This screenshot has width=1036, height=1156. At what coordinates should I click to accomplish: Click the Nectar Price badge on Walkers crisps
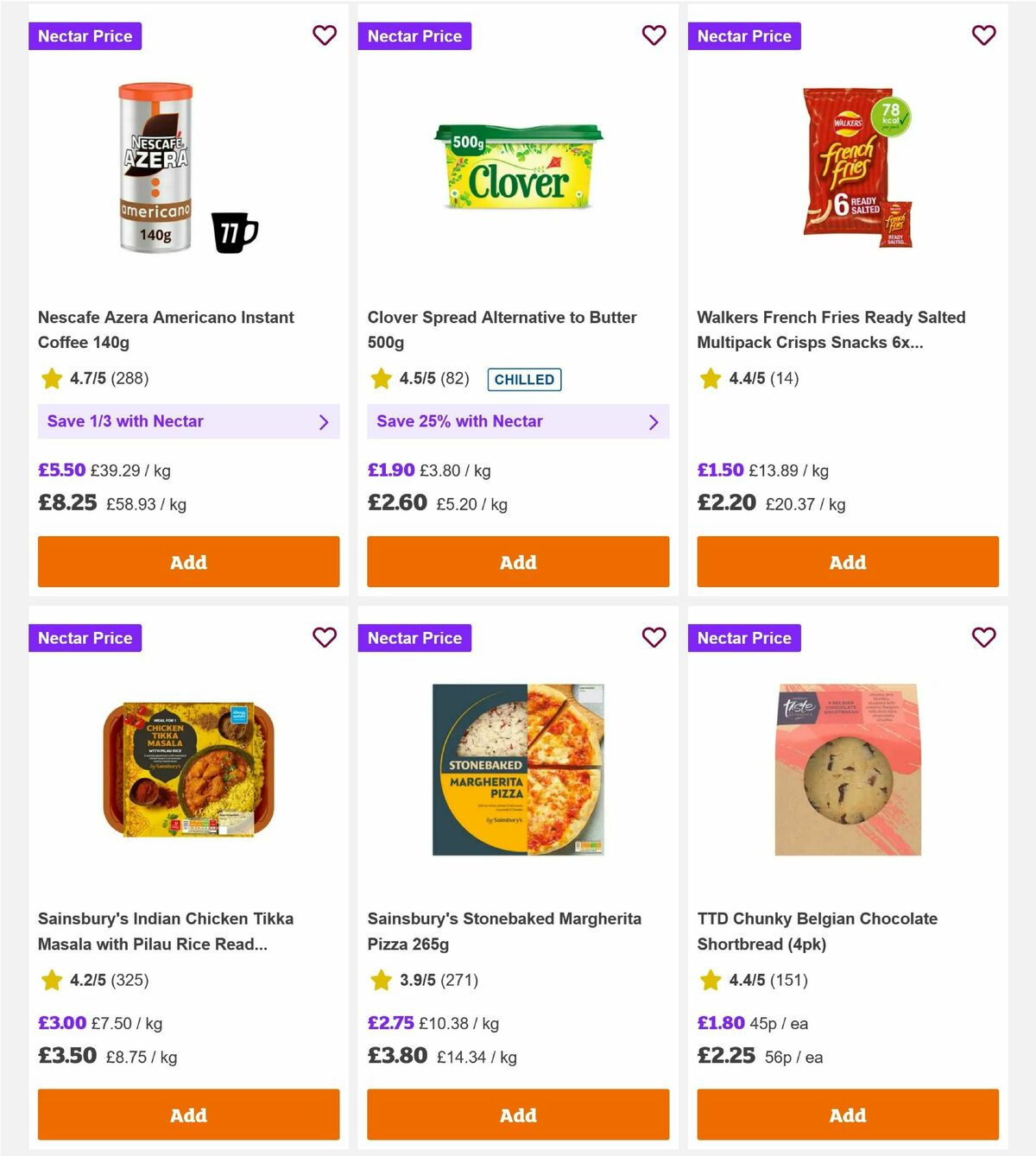tap(744, 35)
